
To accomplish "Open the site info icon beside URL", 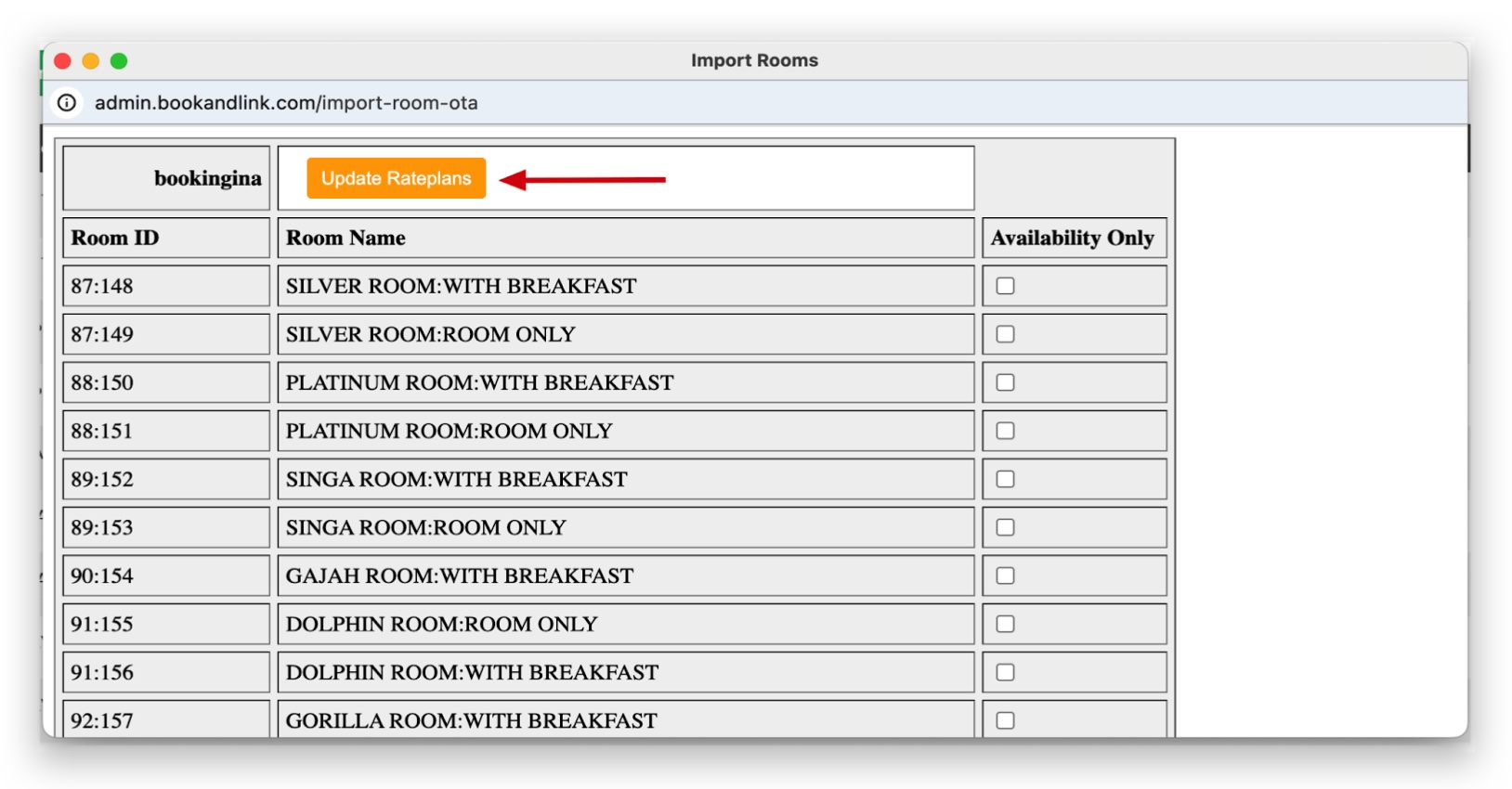I will click(67, 103).
